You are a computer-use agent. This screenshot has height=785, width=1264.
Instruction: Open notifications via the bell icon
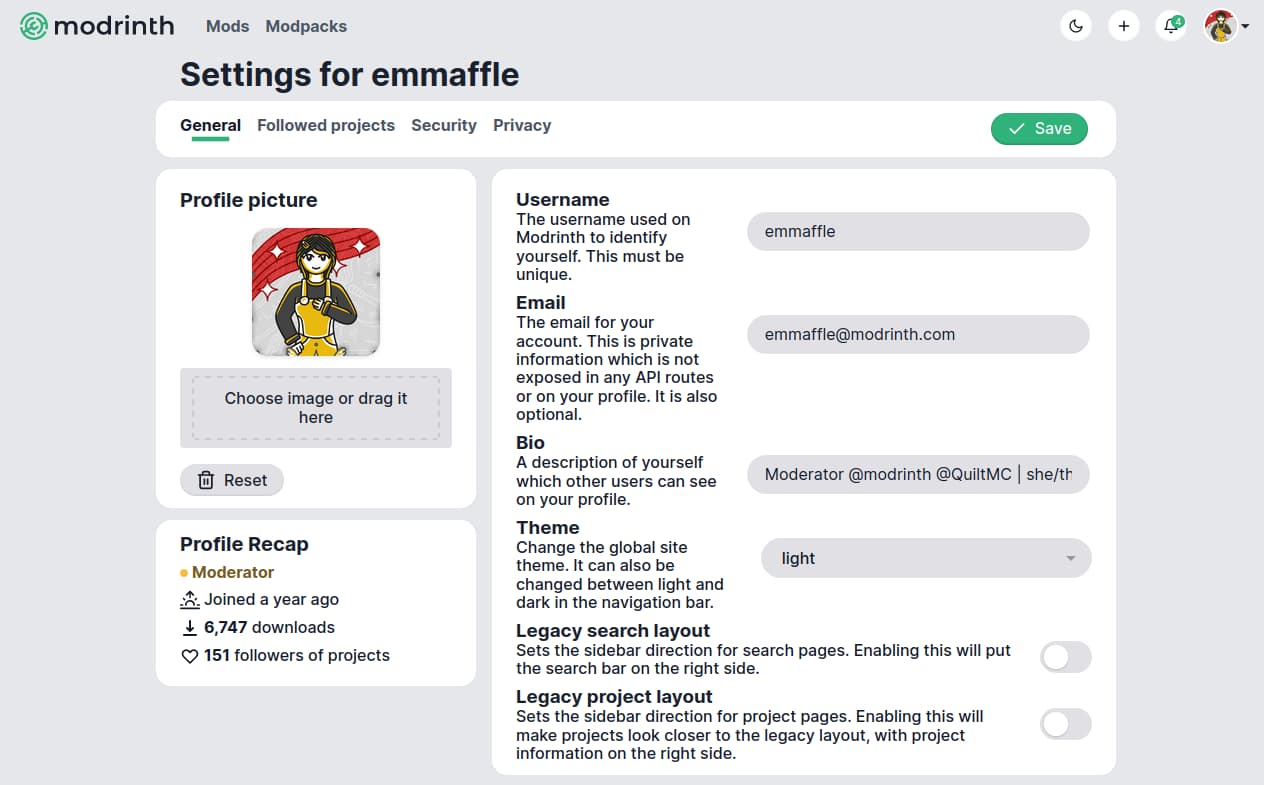(1171, 26)
